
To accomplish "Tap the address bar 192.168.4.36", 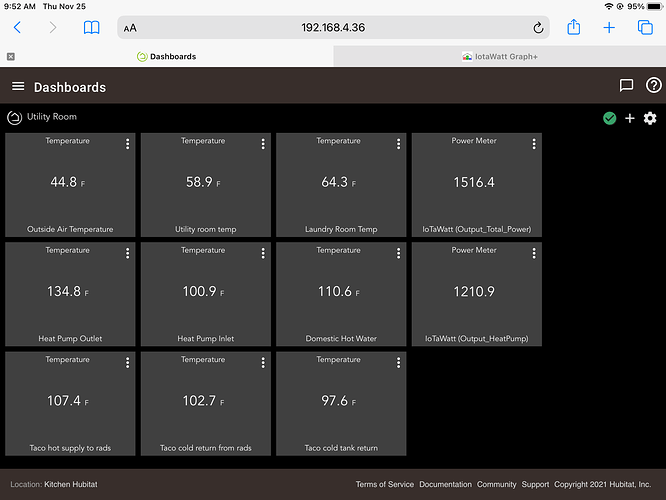I will point(333,28).
